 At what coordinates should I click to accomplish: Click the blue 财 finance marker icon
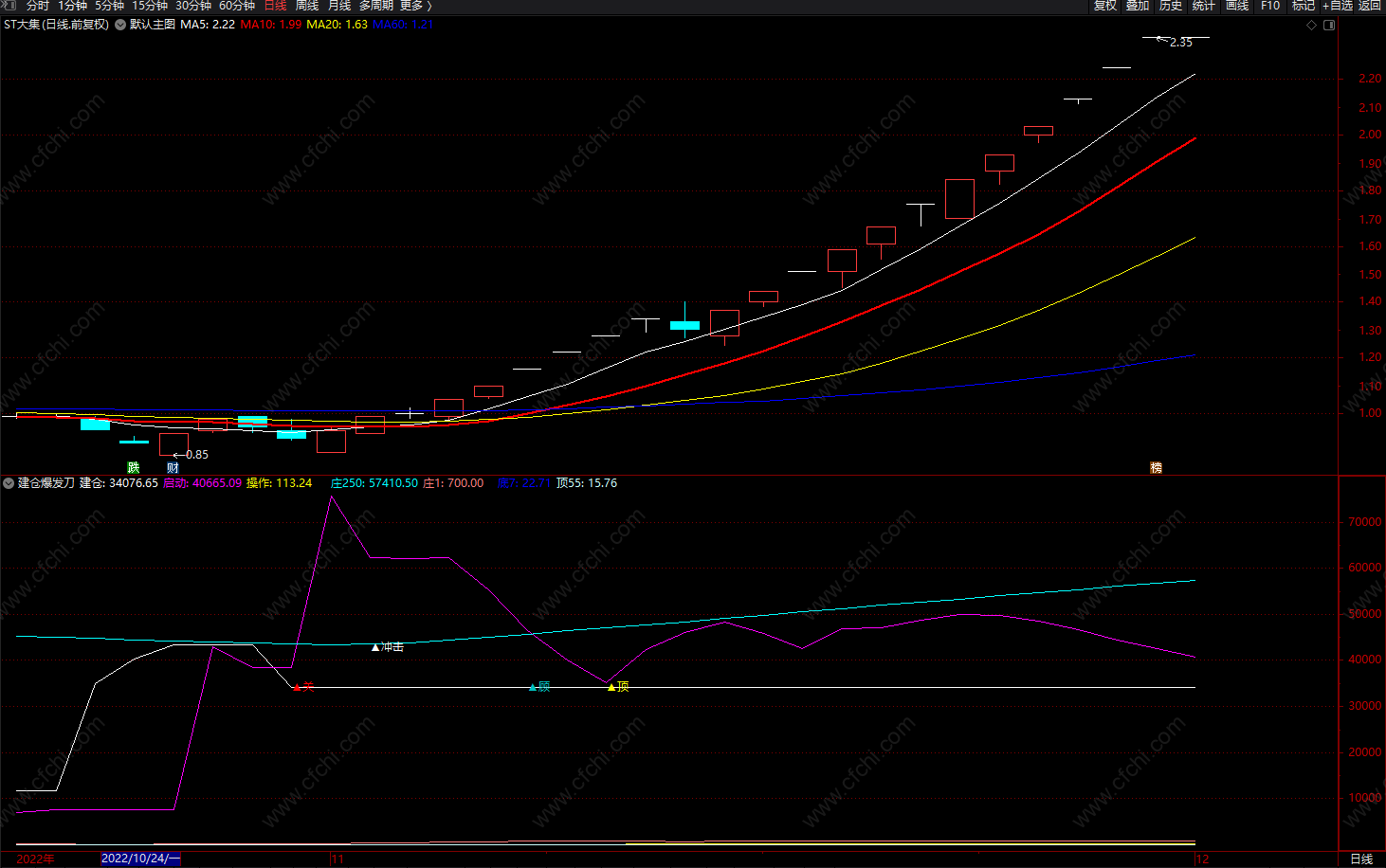(x=173, y=467)
